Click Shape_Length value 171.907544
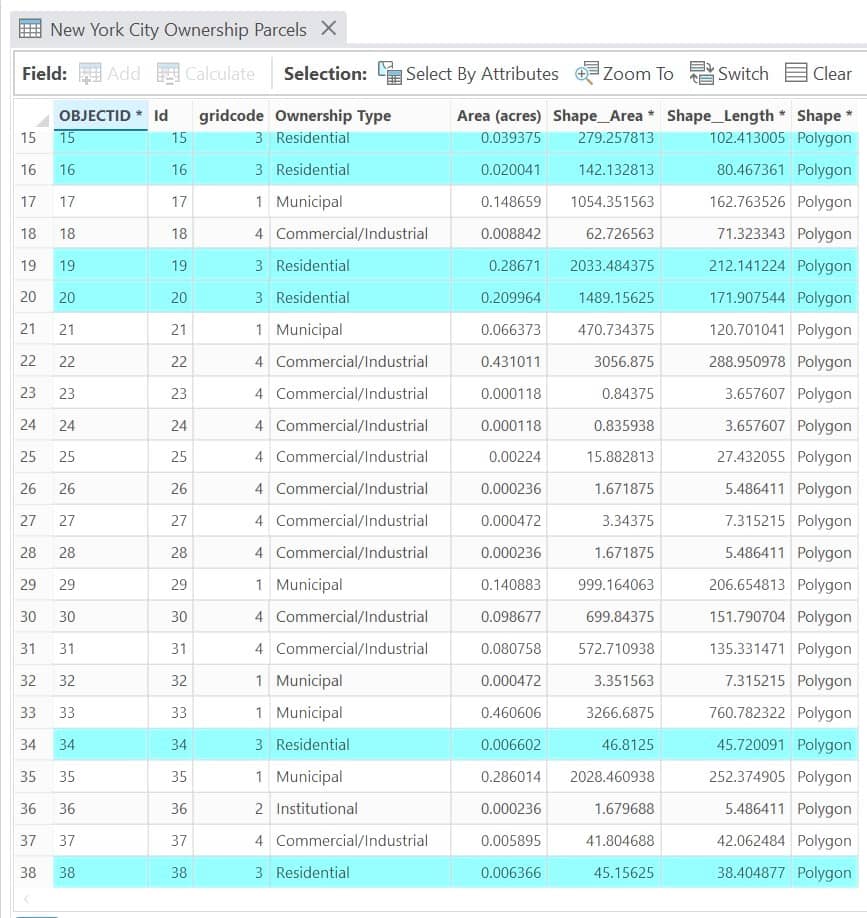Viewport: 867px width, 918px height. 726,298
